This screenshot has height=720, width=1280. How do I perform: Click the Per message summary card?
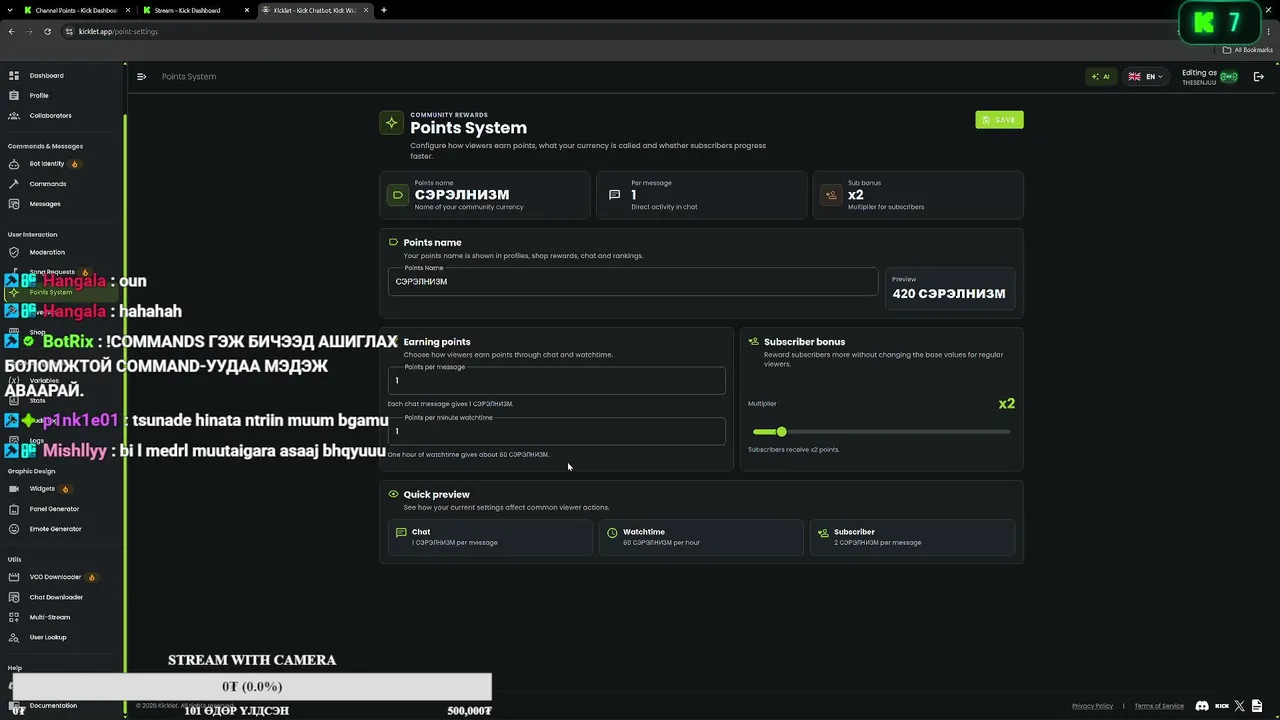click(x=701, y=195)
